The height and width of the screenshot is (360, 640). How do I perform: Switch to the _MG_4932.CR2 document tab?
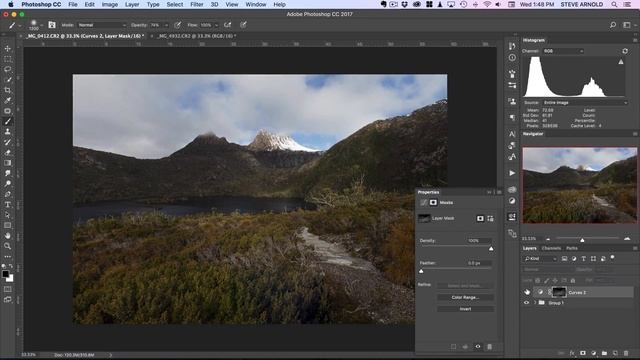click(x=196, y=36)
